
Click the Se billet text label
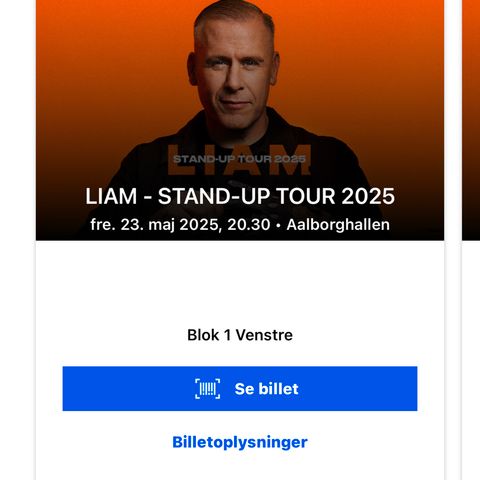click(266, 389)
